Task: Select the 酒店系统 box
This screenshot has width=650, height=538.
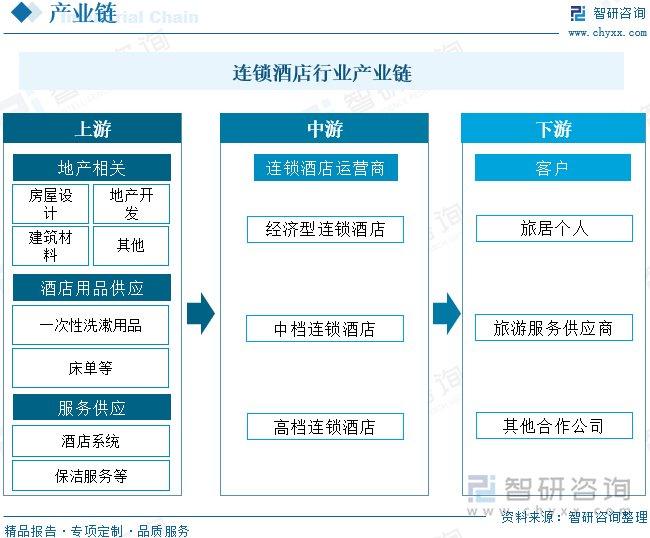Action: point(91,441)
